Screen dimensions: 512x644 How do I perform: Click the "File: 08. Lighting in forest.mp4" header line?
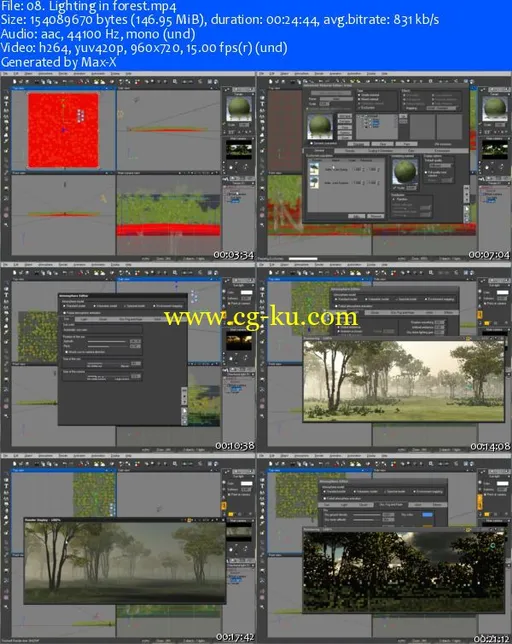[x=88, y=6]
